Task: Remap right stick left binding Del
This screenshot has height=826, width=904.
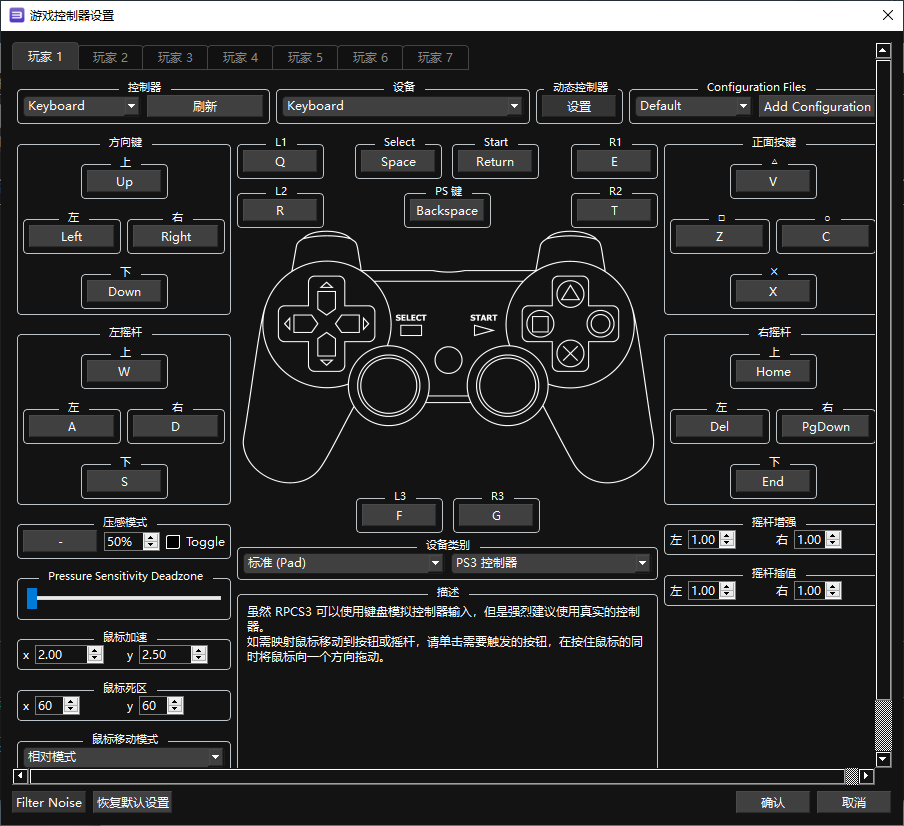Action: [720, 427]
